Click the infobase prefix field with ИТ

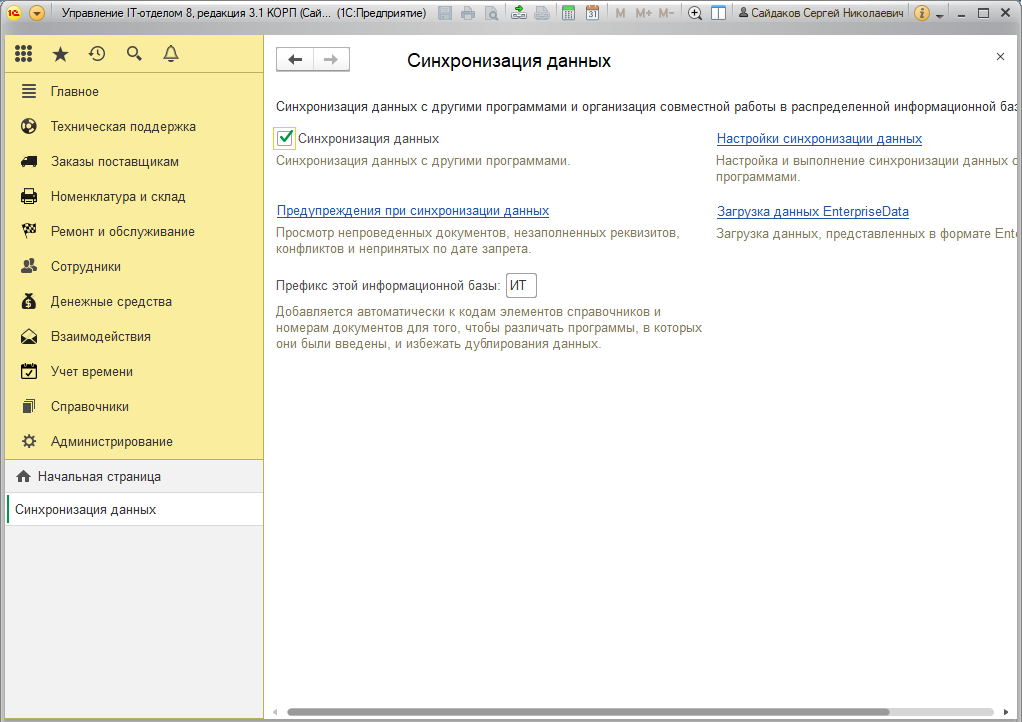pyautogui.click(x=521, y=285)
